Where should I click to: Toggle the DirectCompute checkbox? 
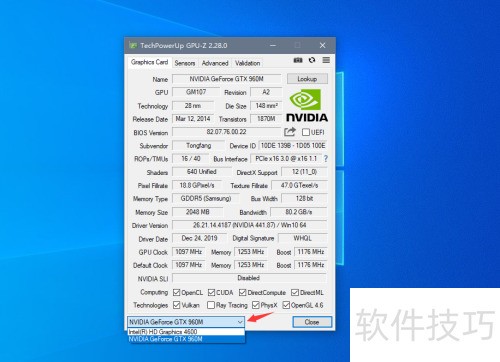(x=242, y=293)
